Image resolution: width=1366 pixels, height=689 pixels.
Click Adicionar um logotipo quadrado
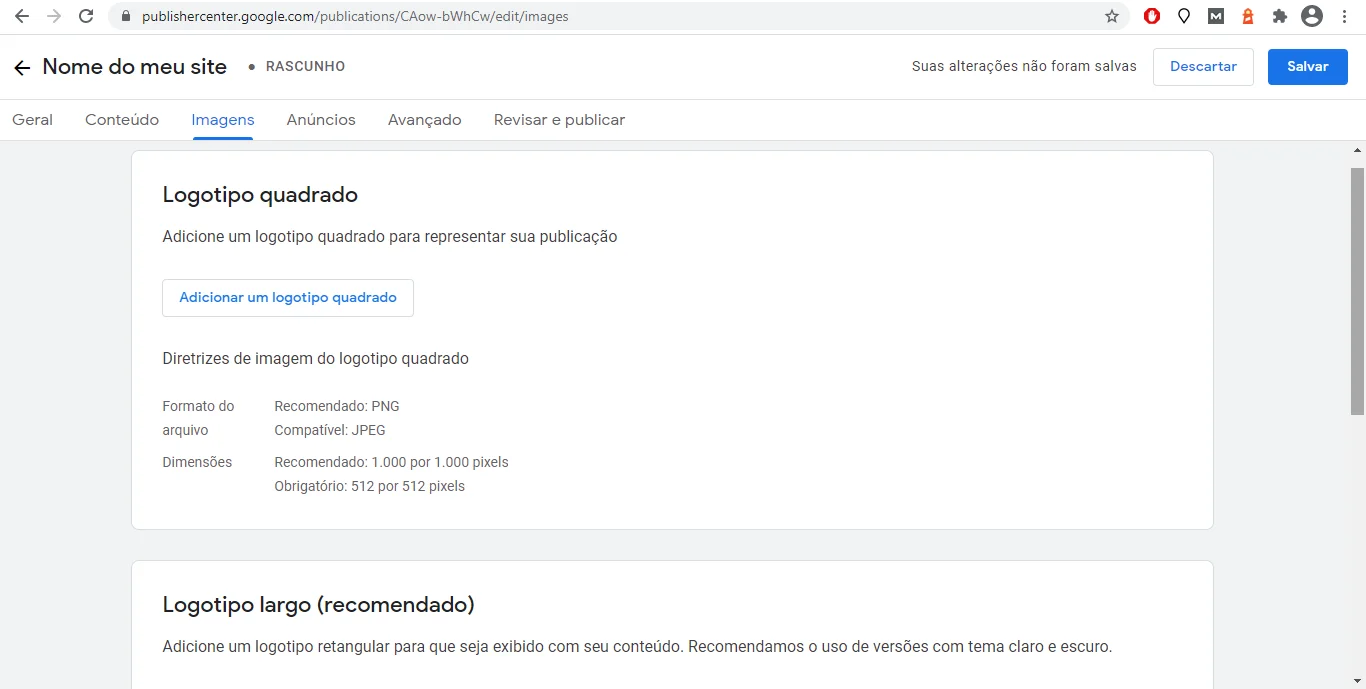pos(288,298)
